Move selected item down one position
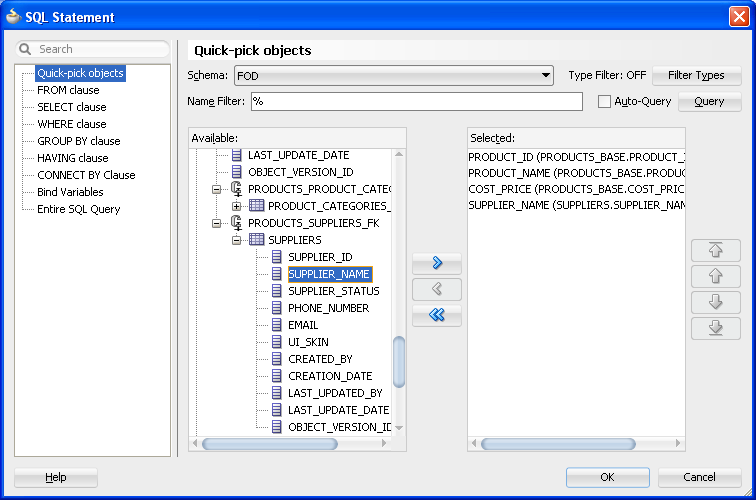Viewport: 756px width, 500px height. coord(716,302)
